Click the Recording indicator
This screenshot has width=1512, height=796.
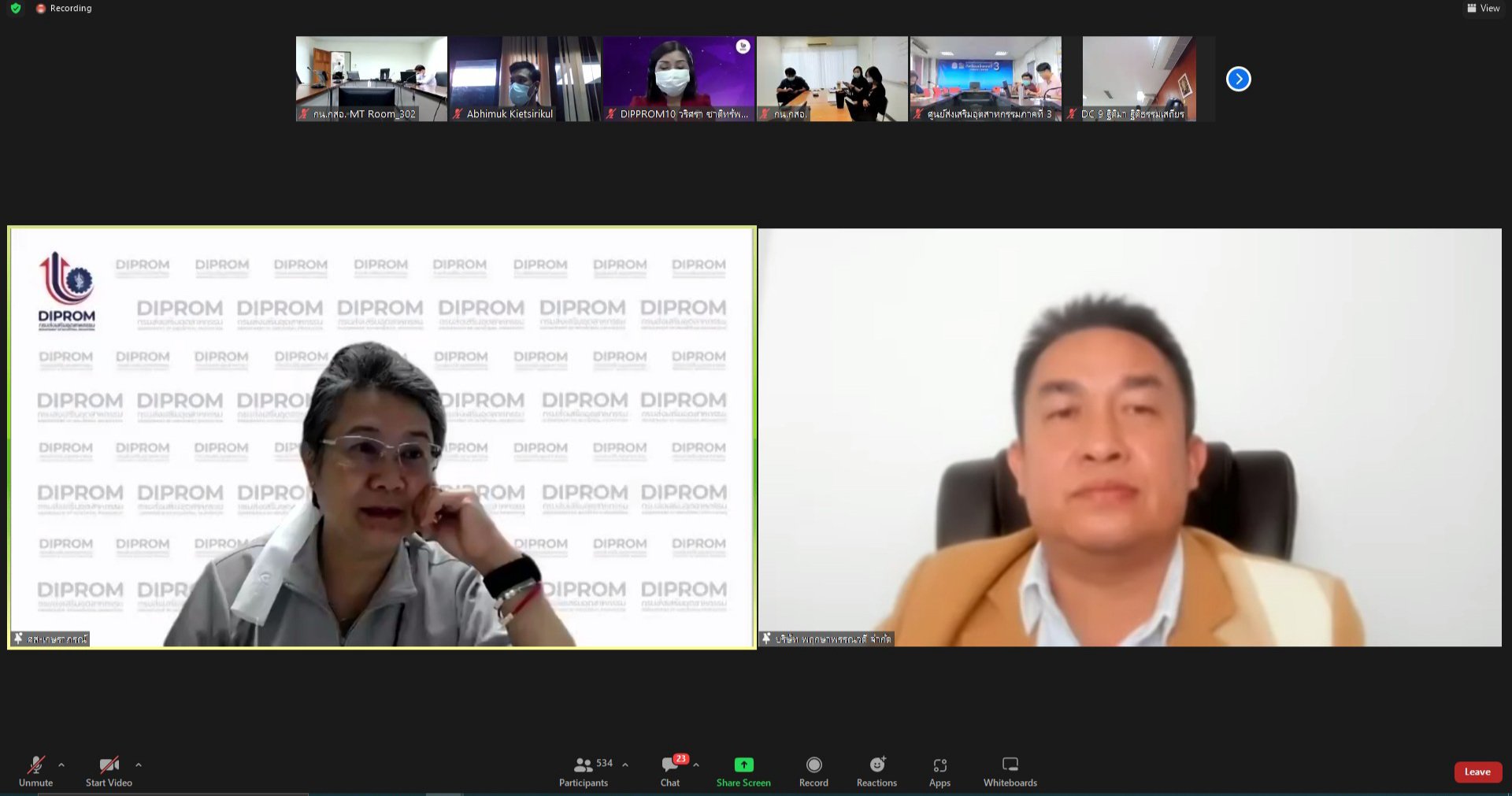pos(64,8)
